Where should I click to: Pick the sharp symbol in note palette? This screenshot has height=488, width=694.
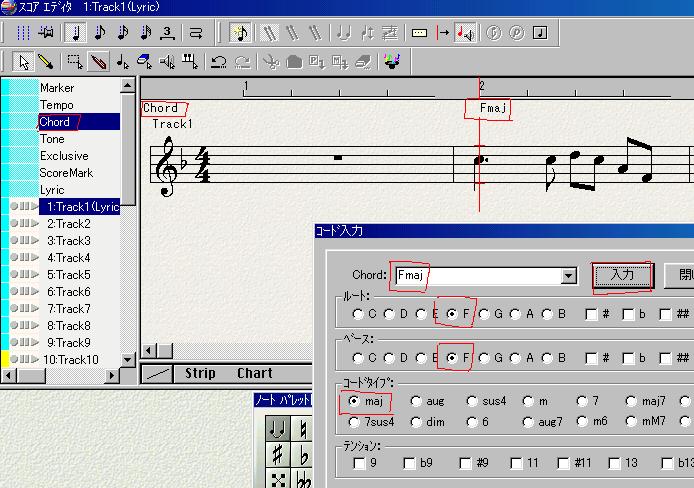278,454
